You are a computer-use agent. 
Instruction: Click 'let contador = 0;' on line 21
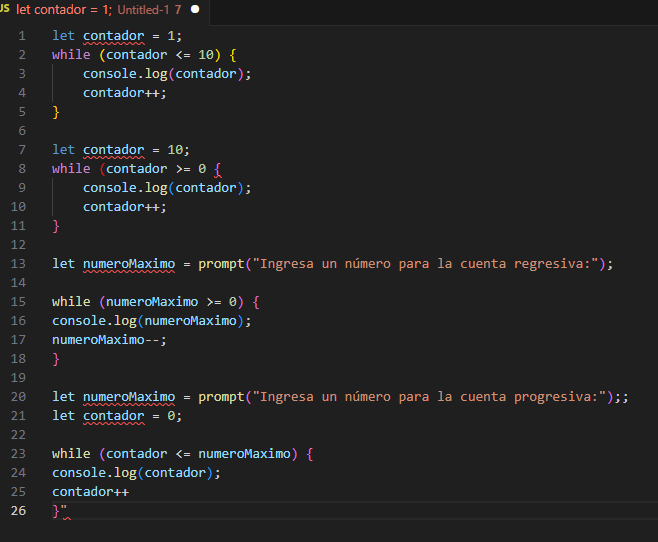point(117,416)
